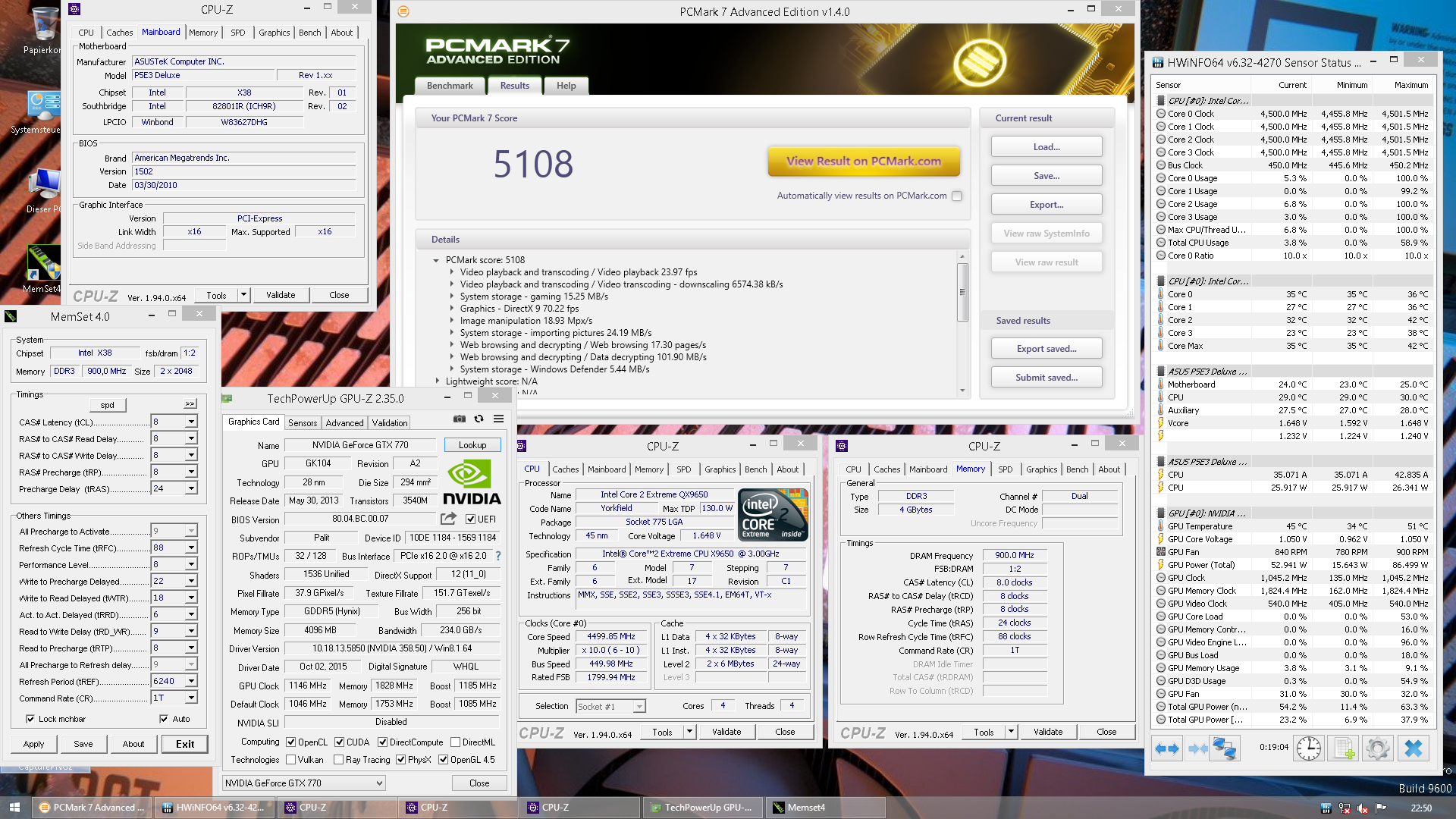The width and height of the screenshot is (1456, 819).
Task: Toggle UEFI checkbox in GPU-Z
Action: pos(470,519)
